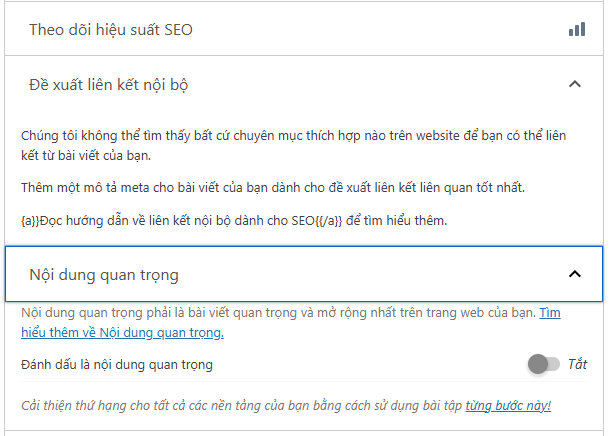Click the 'Đánh dấu là nội dung quan trọng' label
Image resolution: width=610 pixels, height=436 pixels.
(x=117, y=365)
